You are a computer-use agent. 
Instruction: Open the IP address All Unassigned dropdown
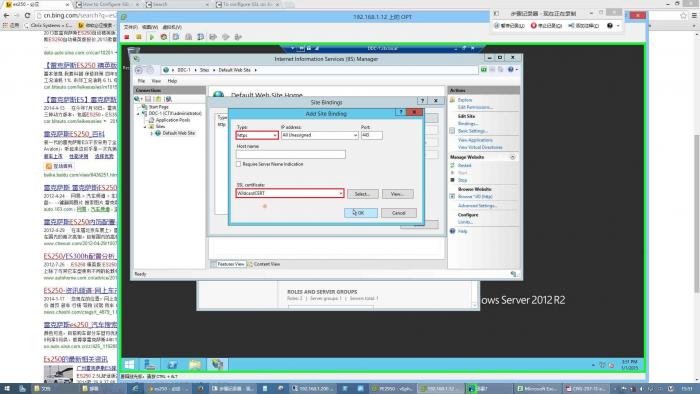(320, 135)
